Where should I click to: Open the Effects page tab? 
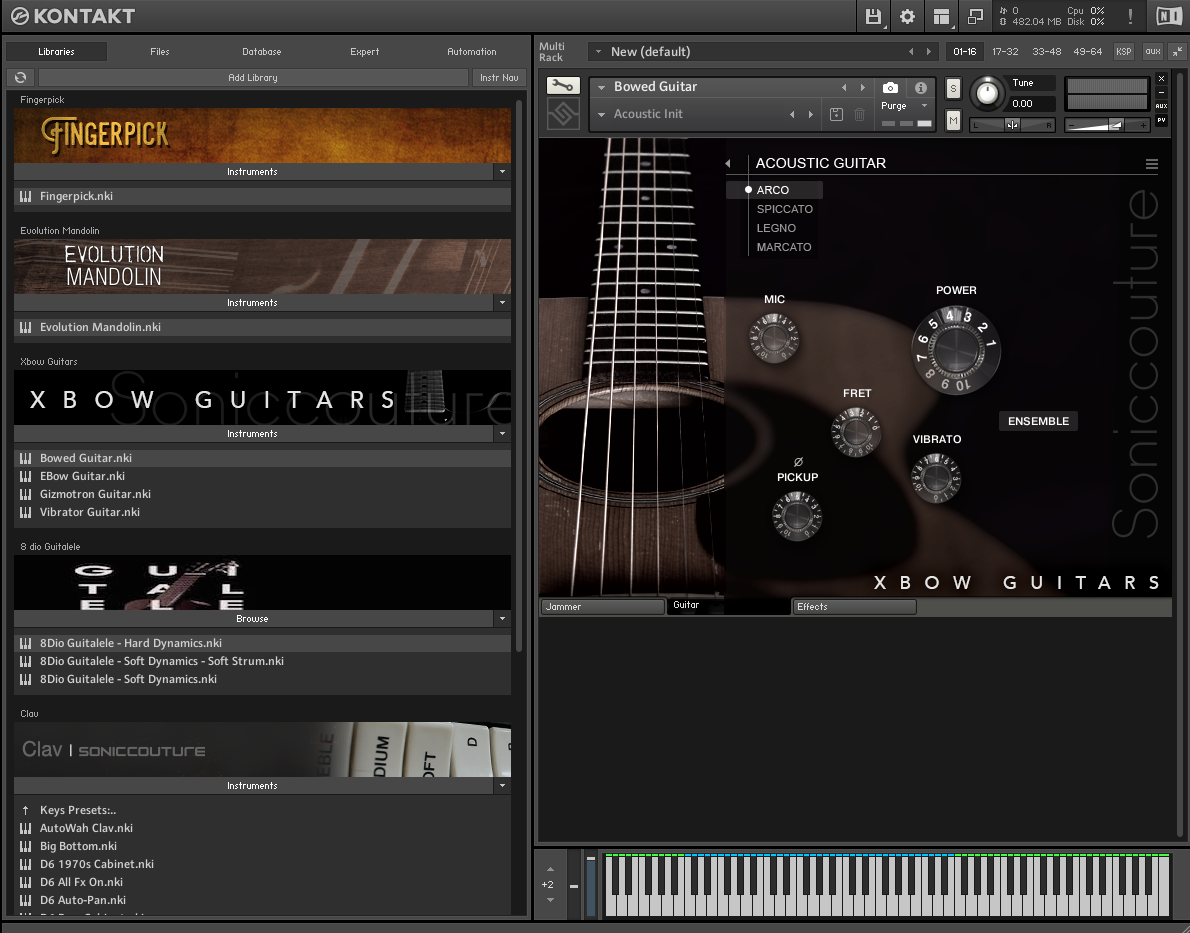854,607
